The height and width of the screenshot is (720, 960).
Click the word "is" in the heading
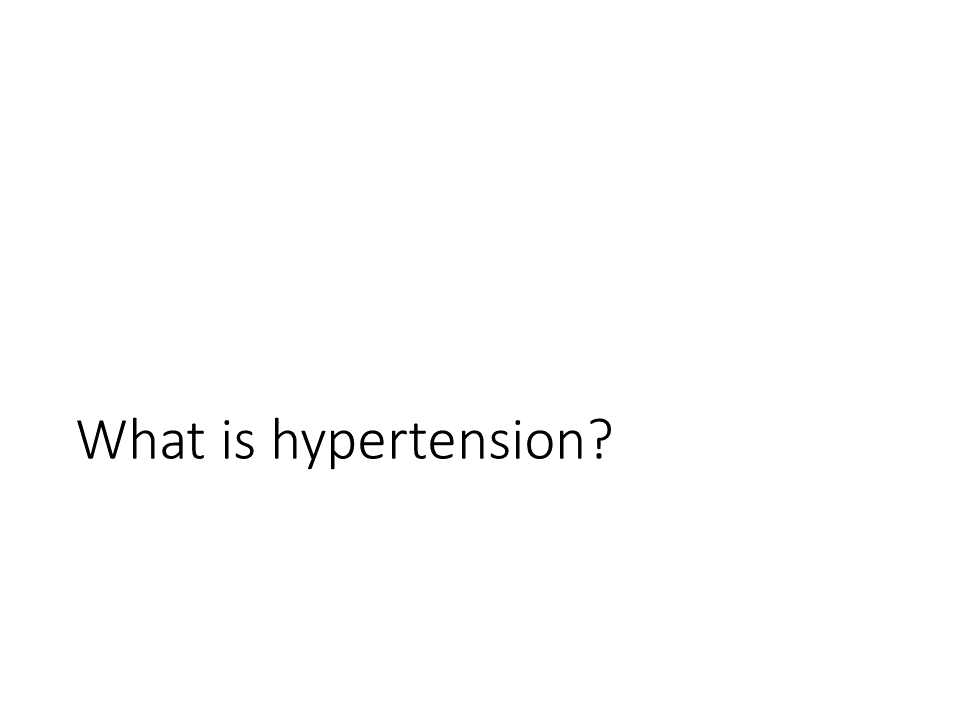tap(238, 440)
